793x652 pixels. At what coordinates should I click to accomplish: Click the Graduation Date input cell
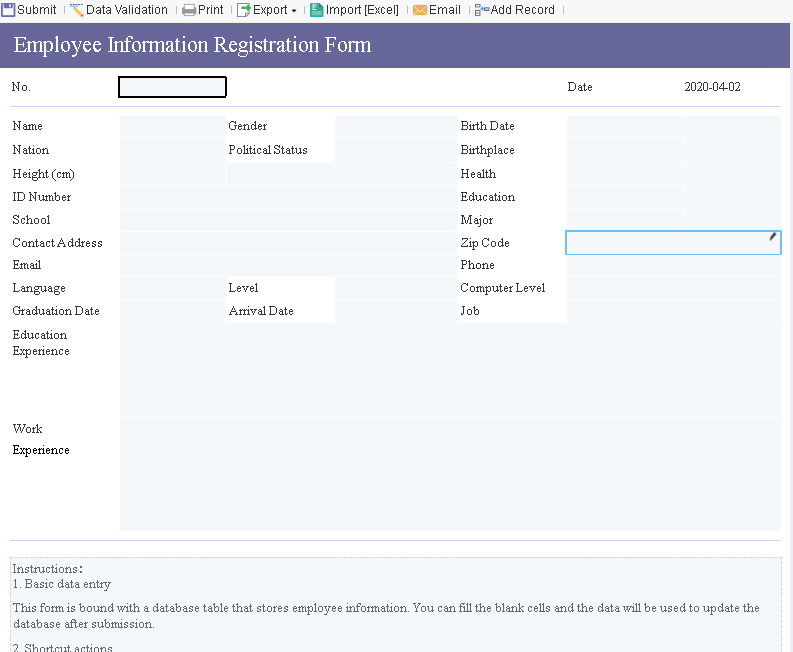click(x=172, y=311)
